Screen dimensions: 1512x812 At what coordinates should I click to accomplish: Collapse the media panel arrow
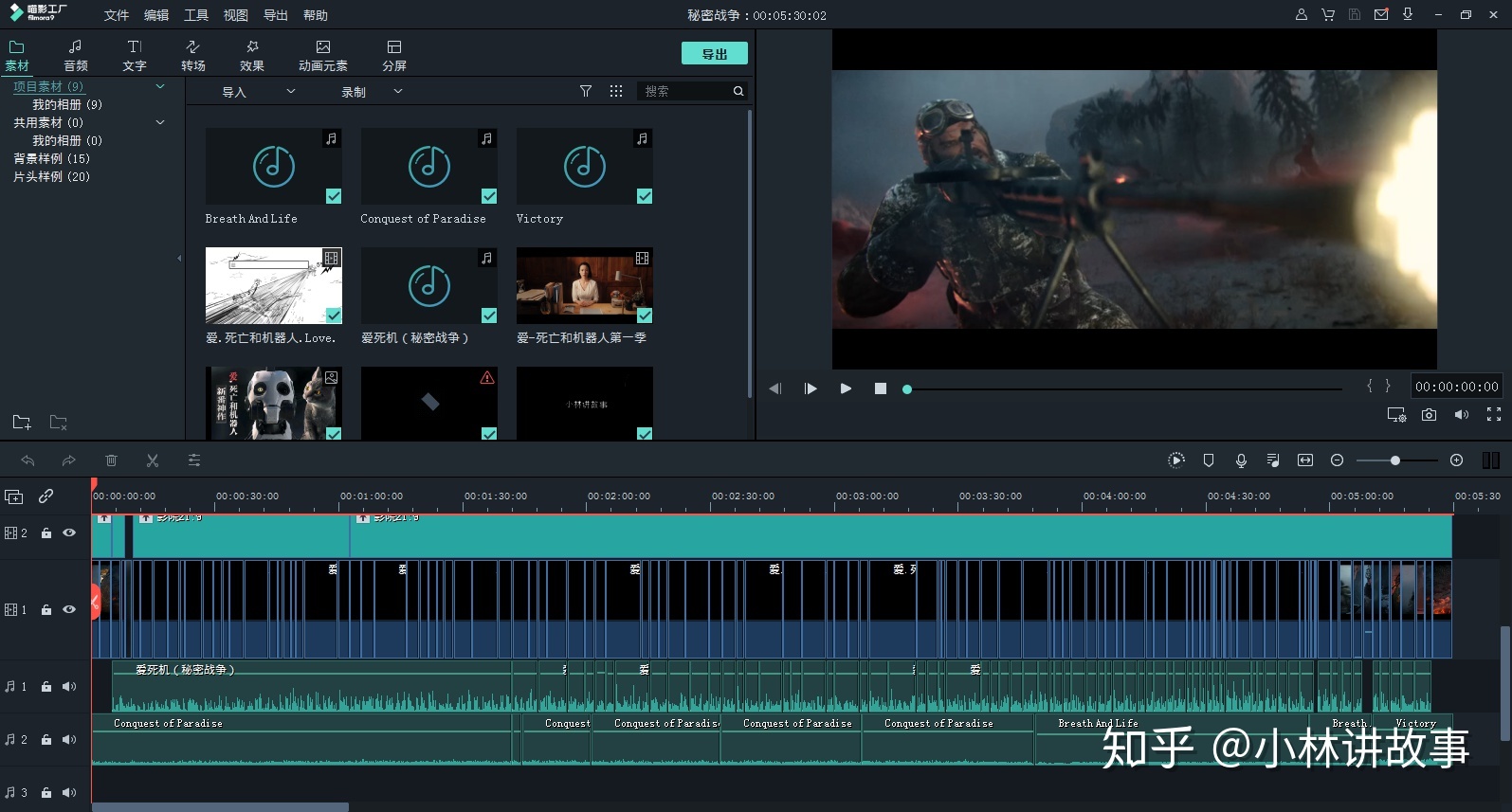click(x=179, y=258)
